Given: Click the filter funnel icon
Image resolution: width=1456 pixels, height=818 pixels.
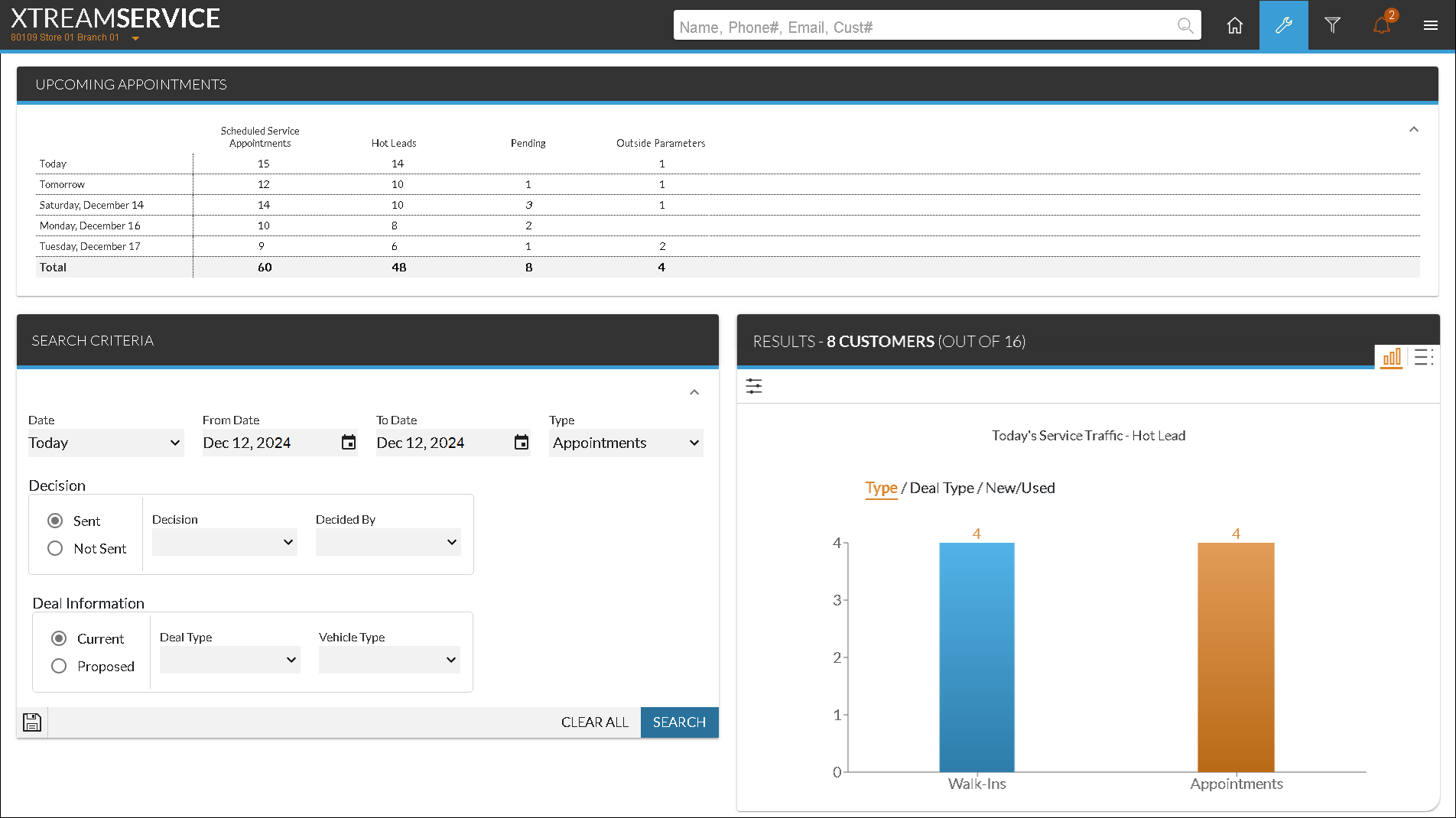Looking at the screenshot, I should (1332, 26).
